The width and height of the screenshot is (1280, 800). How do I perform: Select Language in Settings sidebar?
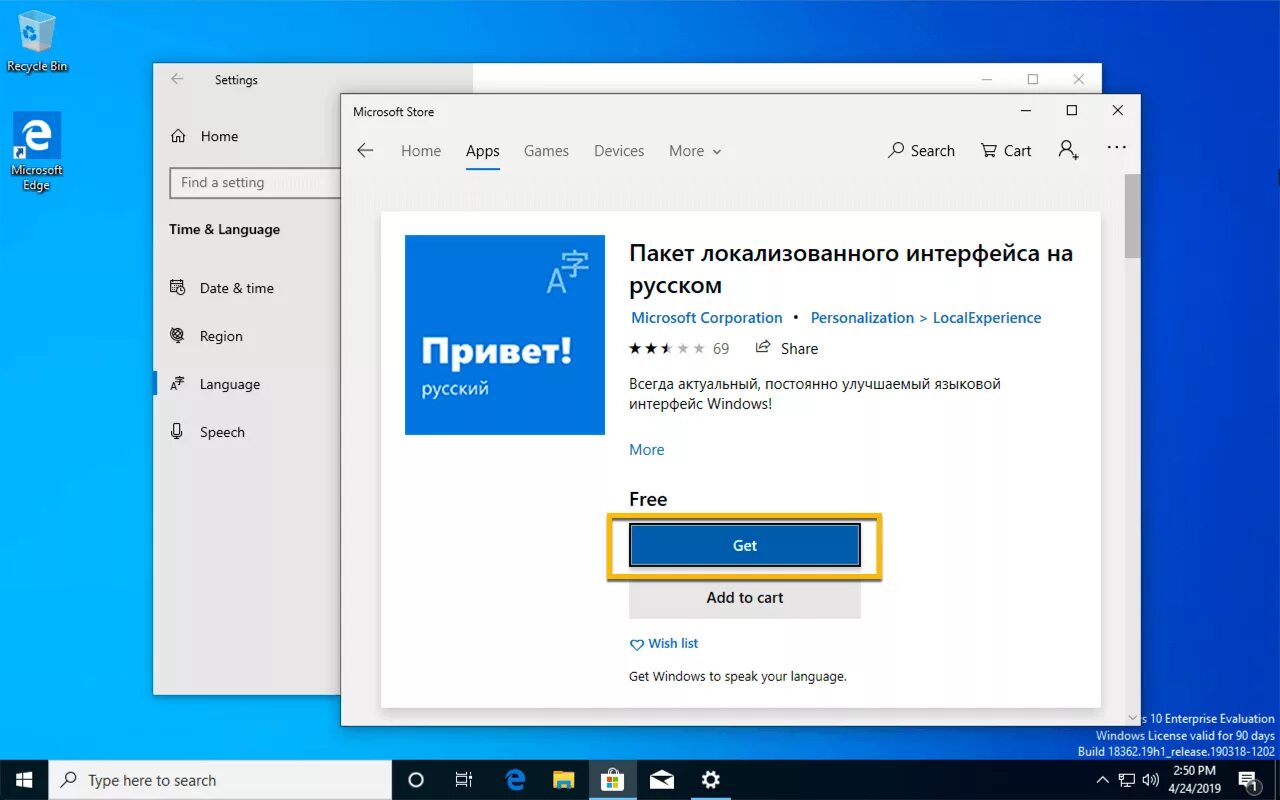215,384
